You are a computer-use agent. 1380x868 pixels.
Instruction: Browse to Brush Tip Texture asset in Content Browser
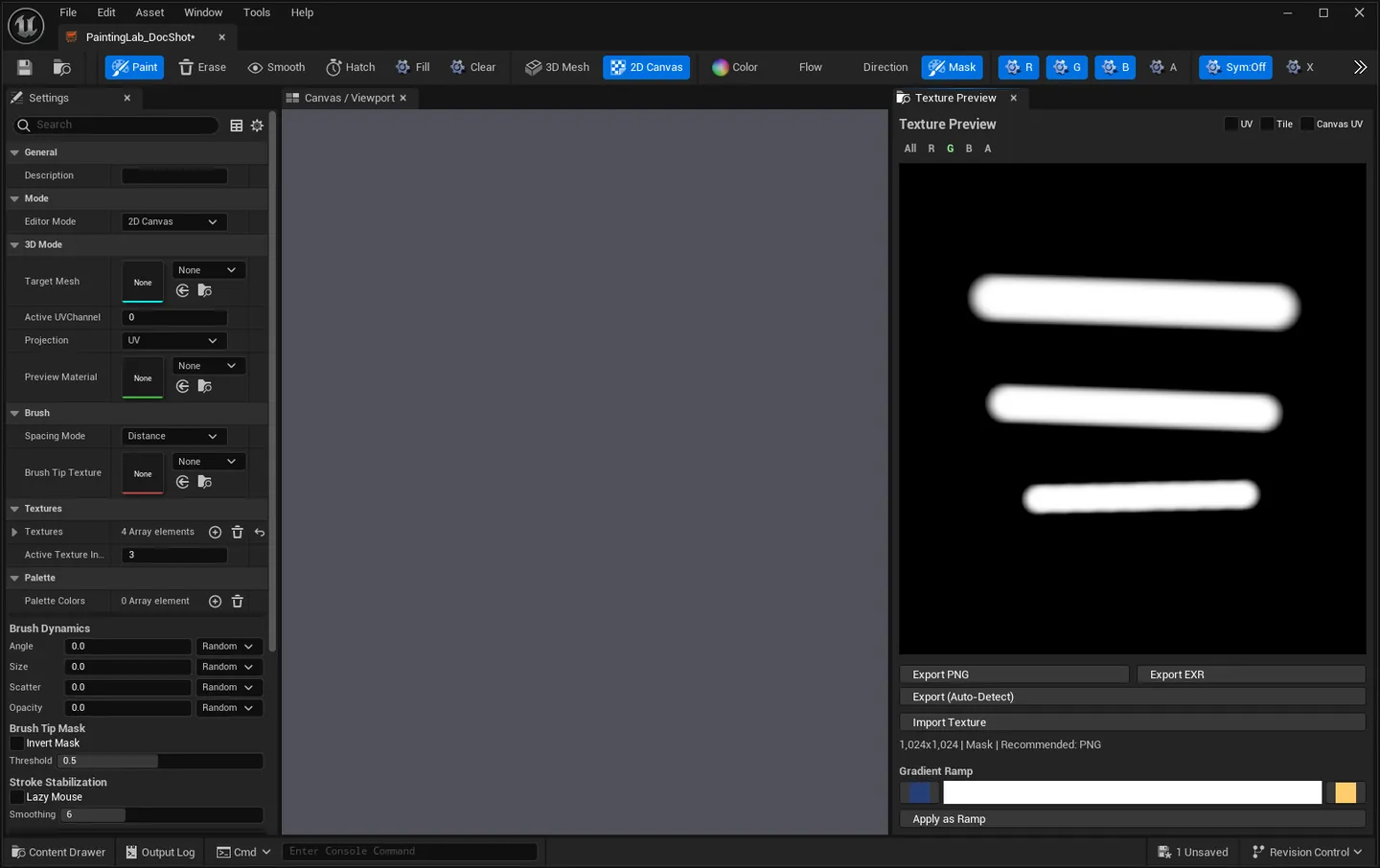click(x=204, y=482)
